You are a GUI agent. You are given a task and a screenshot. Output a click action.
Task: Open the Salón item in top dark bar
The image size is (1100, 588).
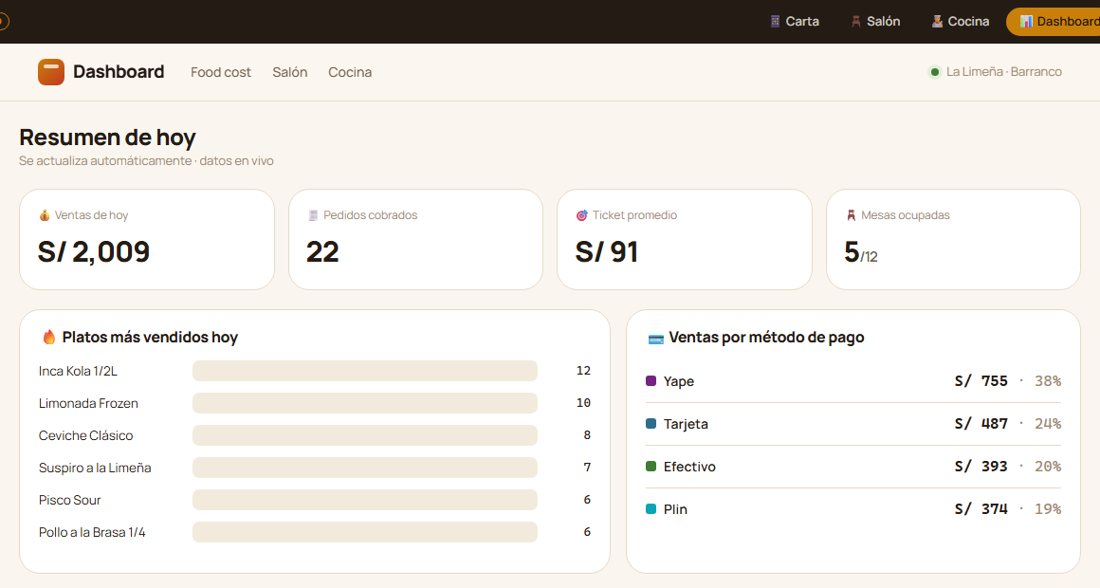point(876,21)
